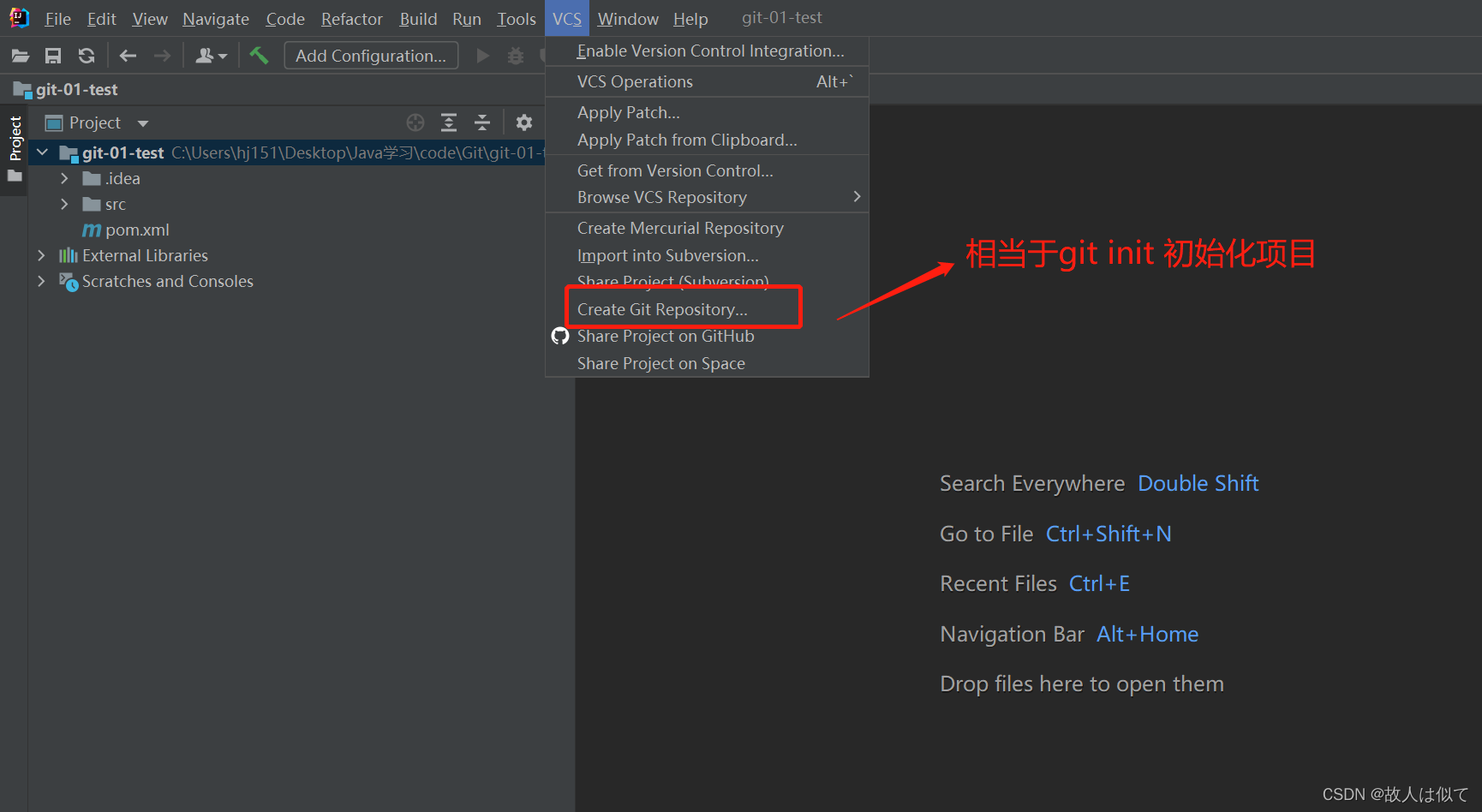Open Project panel settings gear

pos(524,122)
